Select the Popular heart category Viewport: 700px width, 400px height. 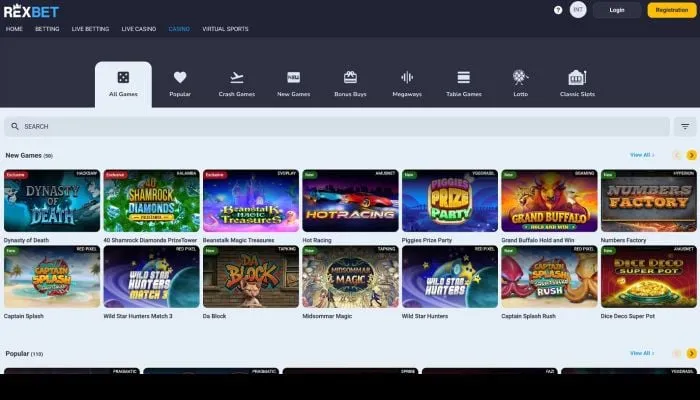pyautogui.click(x=180, y=84)
